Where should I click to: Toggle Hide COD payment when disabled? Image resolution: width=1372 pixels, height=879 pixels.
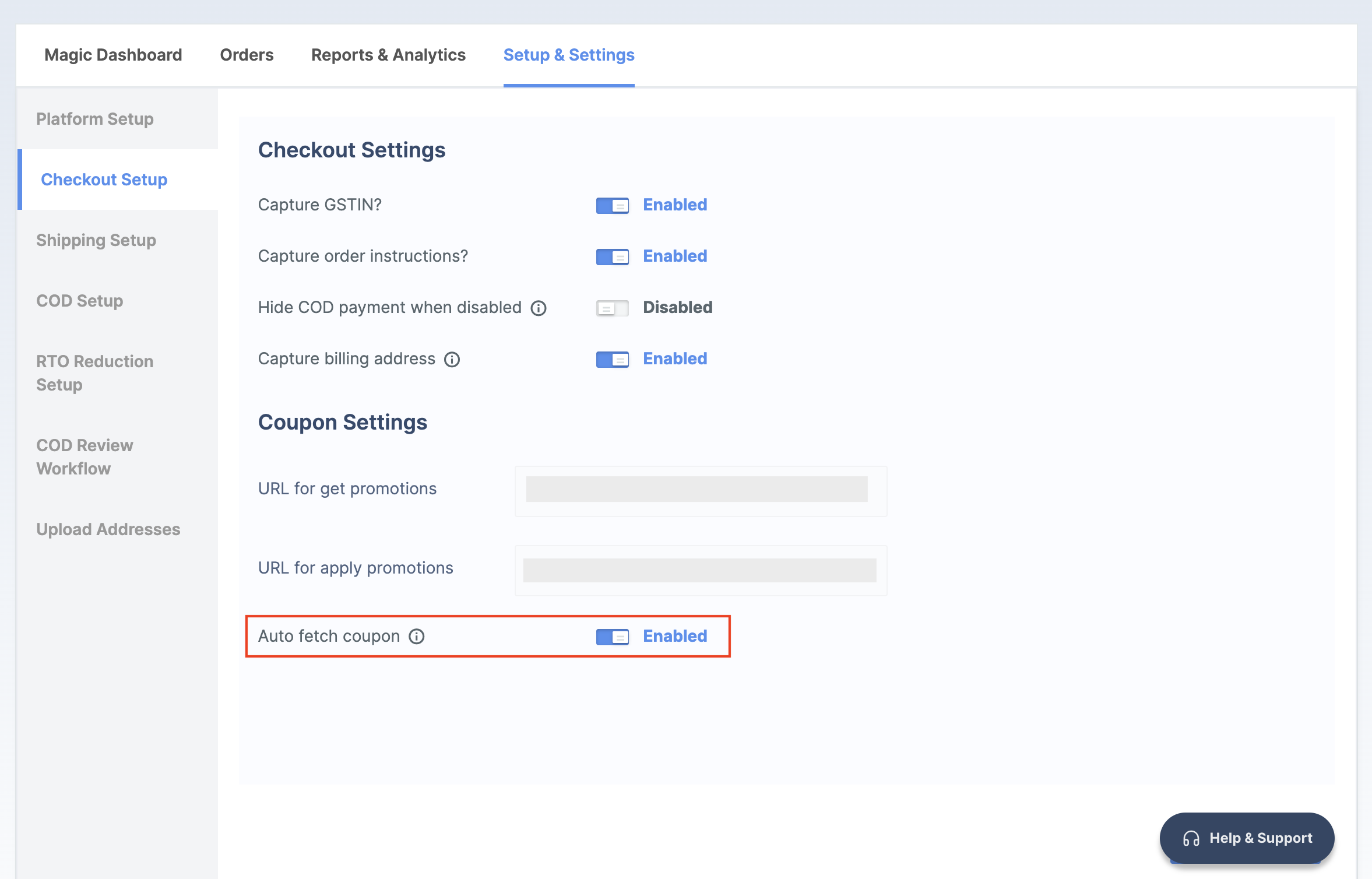click(x=612, y=307)
